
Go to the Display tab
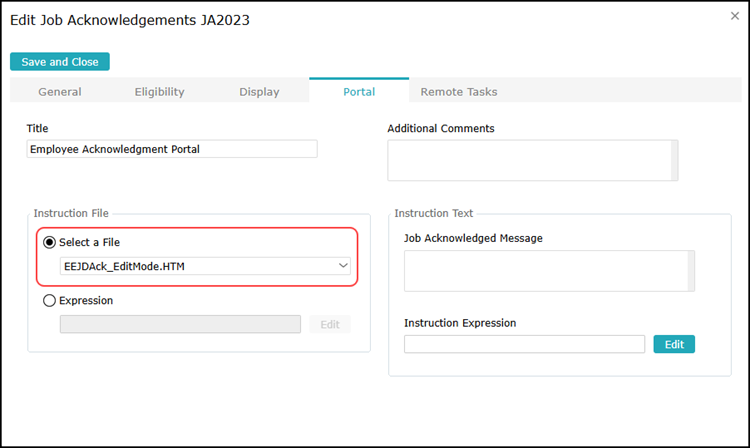click(259, 92)
